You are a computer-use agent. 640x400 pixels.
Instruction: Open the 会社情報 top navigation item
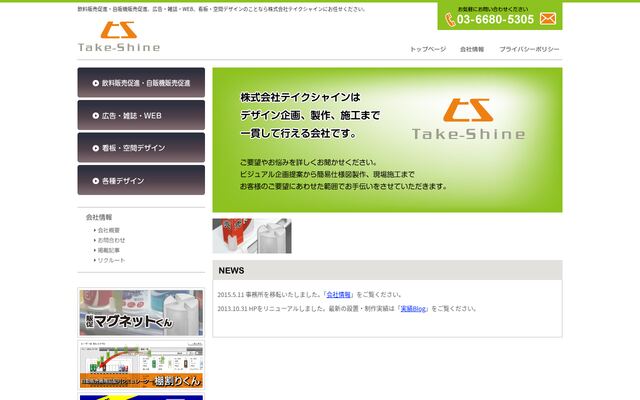click(472, 49)
